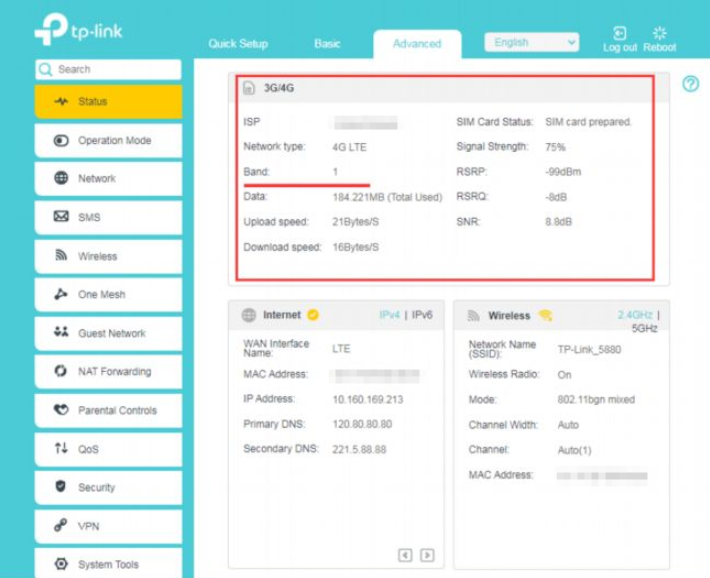Click the Network globe icon in sidebar

click(61, 178)
